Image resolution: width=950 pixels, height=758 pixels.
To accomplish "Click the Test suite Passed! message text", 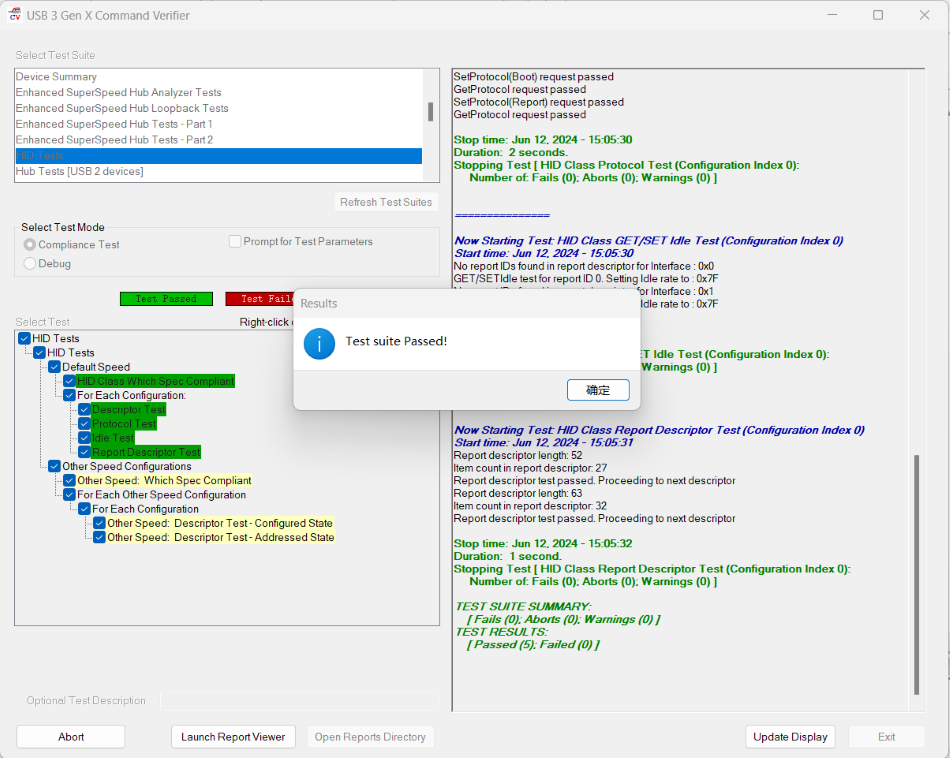I will pyautogui.click(x=396, y=341).
